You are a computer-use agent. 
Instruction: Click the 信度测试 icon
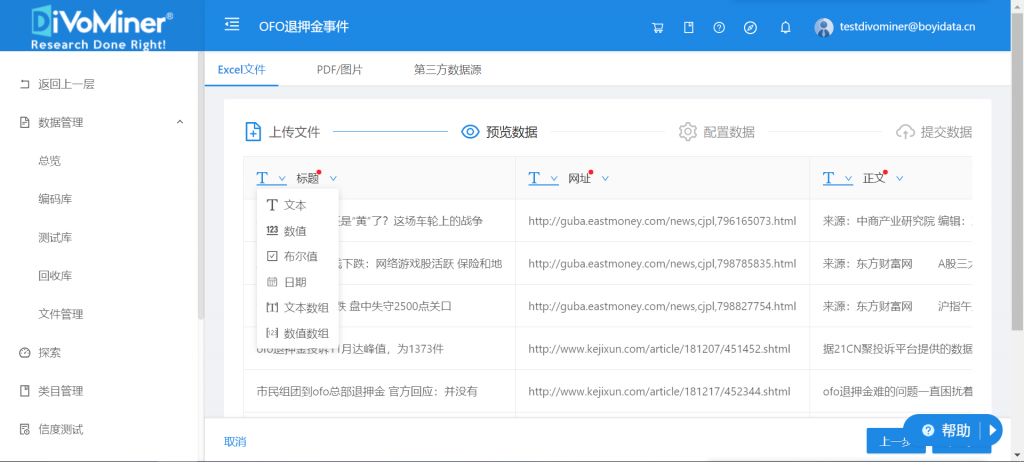click(25, 429)
